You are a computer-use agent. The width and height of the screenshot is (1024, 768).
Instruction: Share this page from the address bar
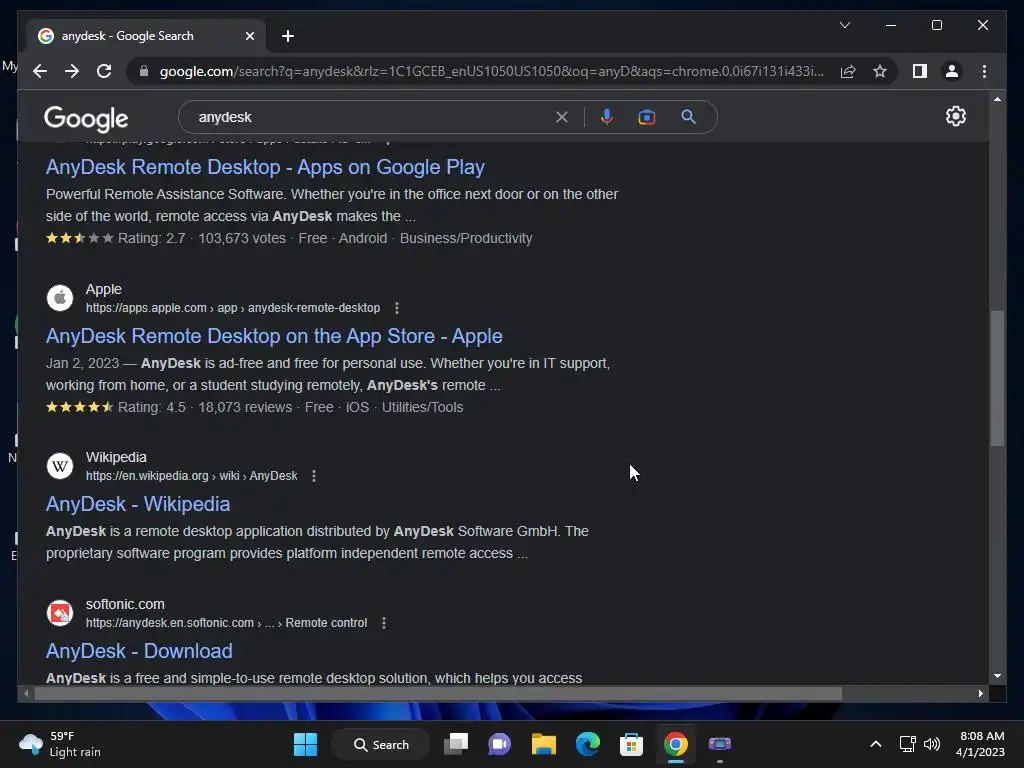coord(848,71)
